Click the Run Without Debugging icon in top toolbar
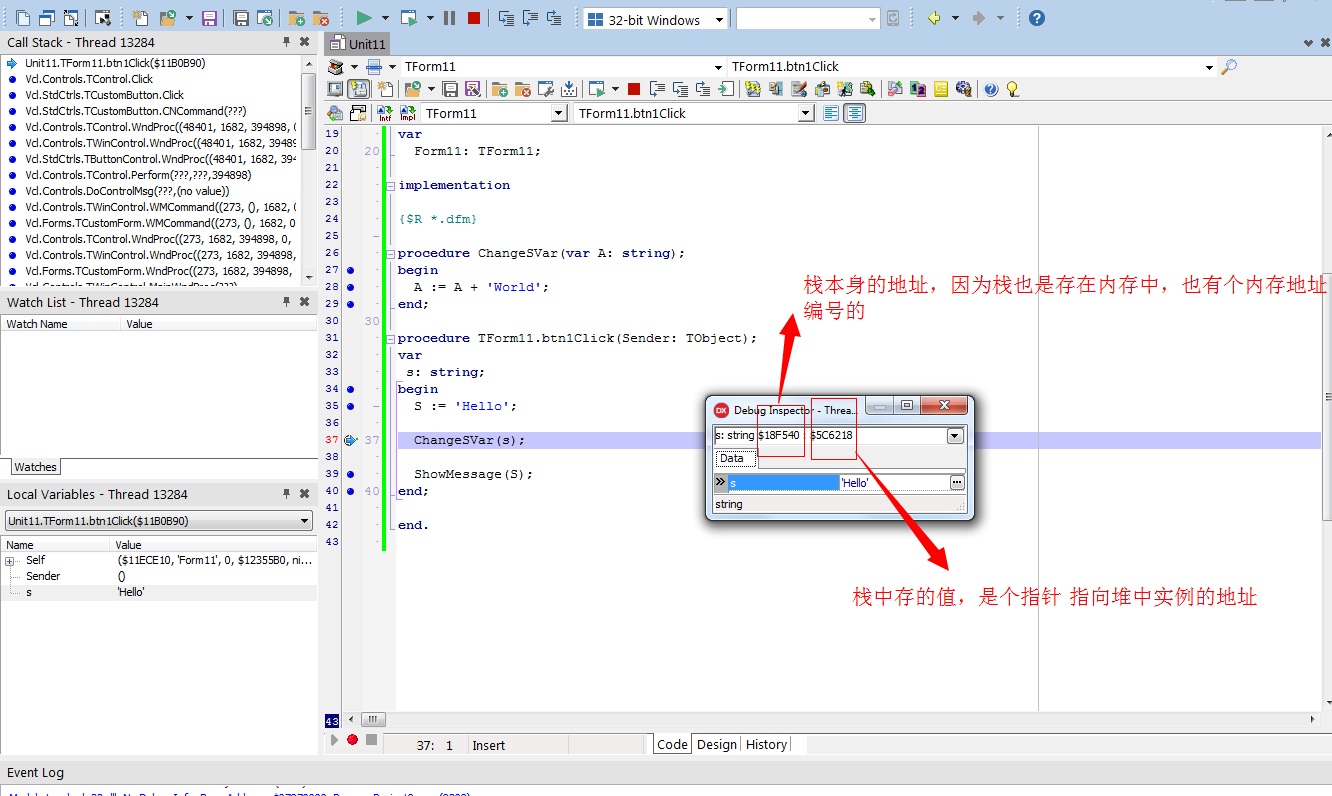Screen dimensions: 1332x796 pos(408,18)
